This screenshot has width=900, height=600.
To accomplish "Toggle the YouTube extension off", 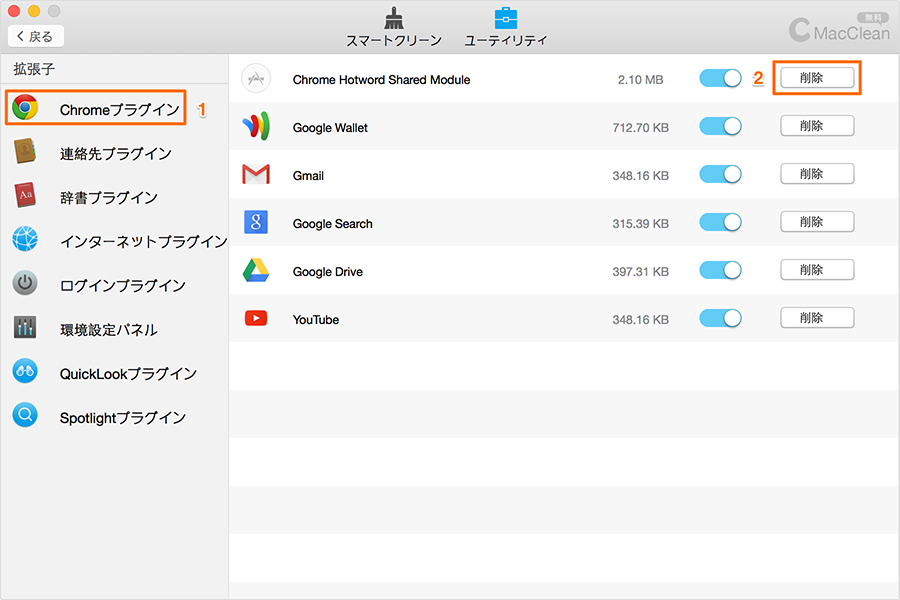I will (720, 318).
